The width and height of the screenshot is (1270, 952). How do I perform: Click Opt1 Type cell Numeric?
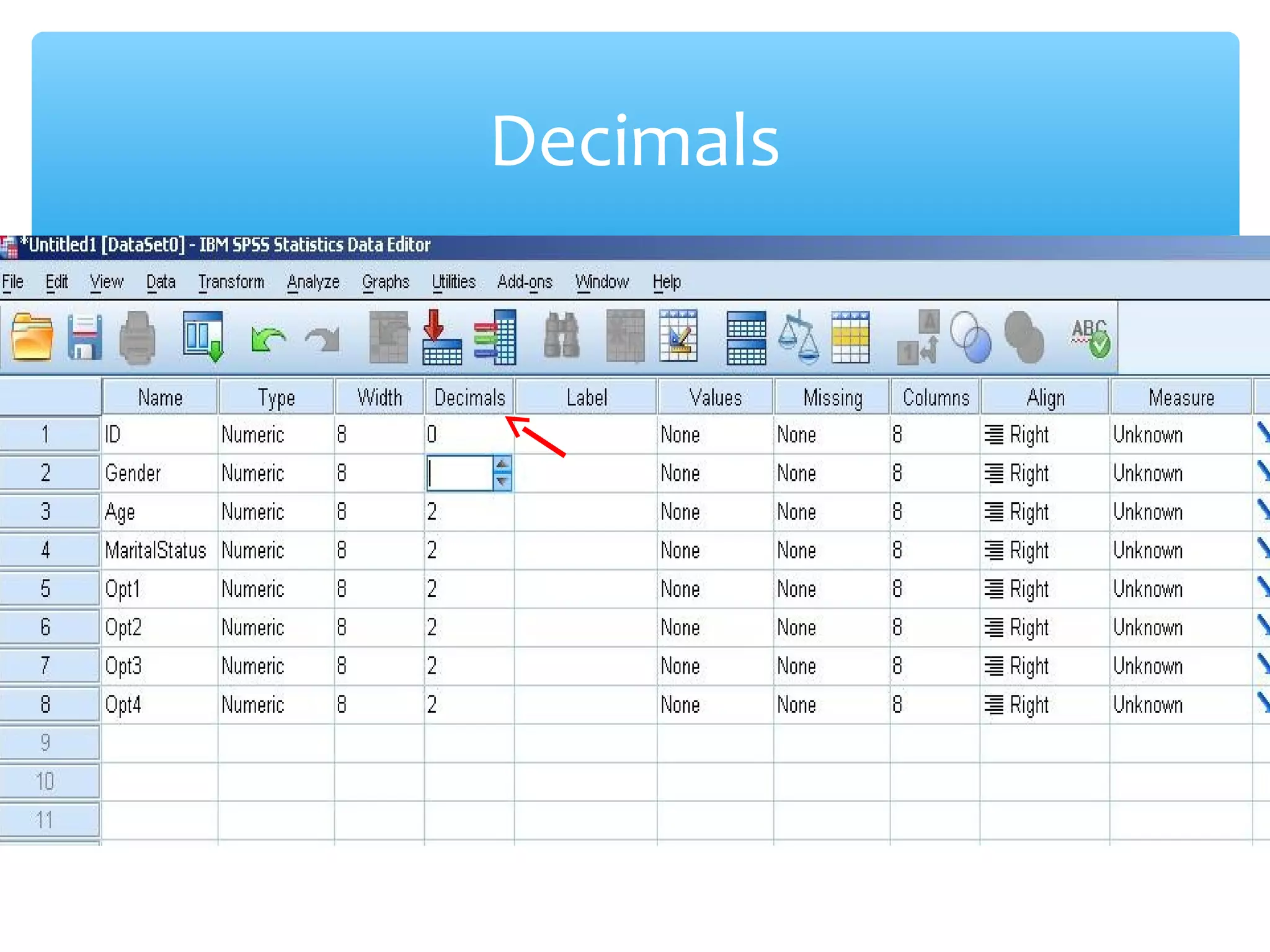[x=276, y=589]
